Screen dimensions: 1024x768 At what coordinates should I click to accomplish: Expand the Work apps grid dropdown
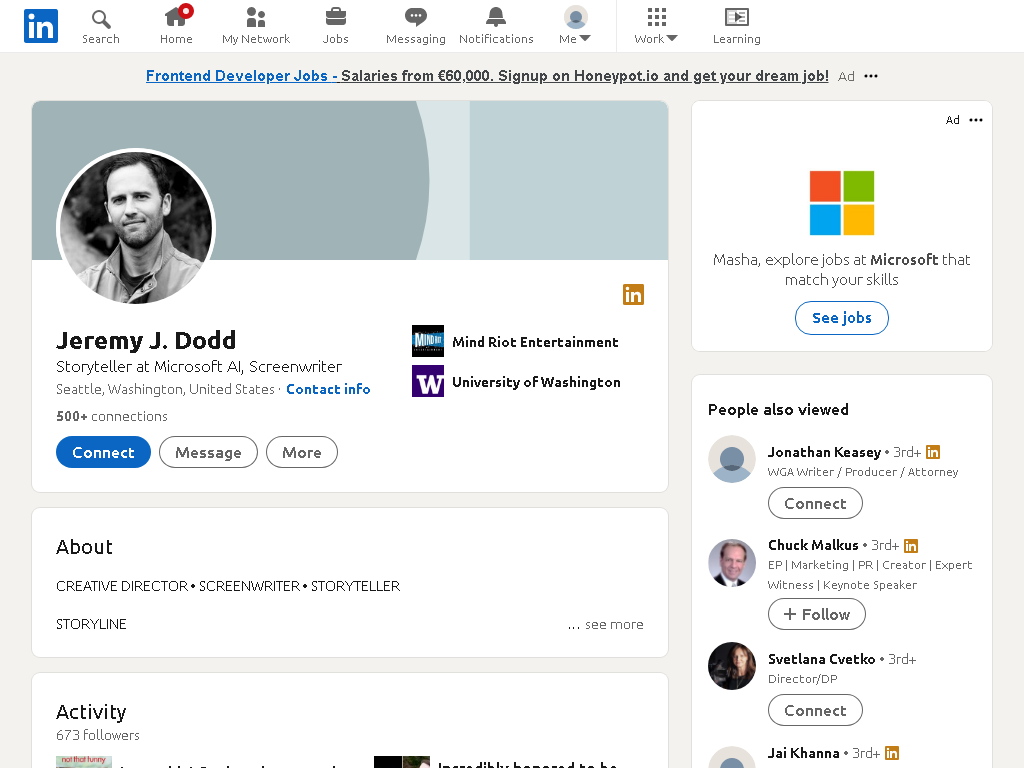point(656,26)
